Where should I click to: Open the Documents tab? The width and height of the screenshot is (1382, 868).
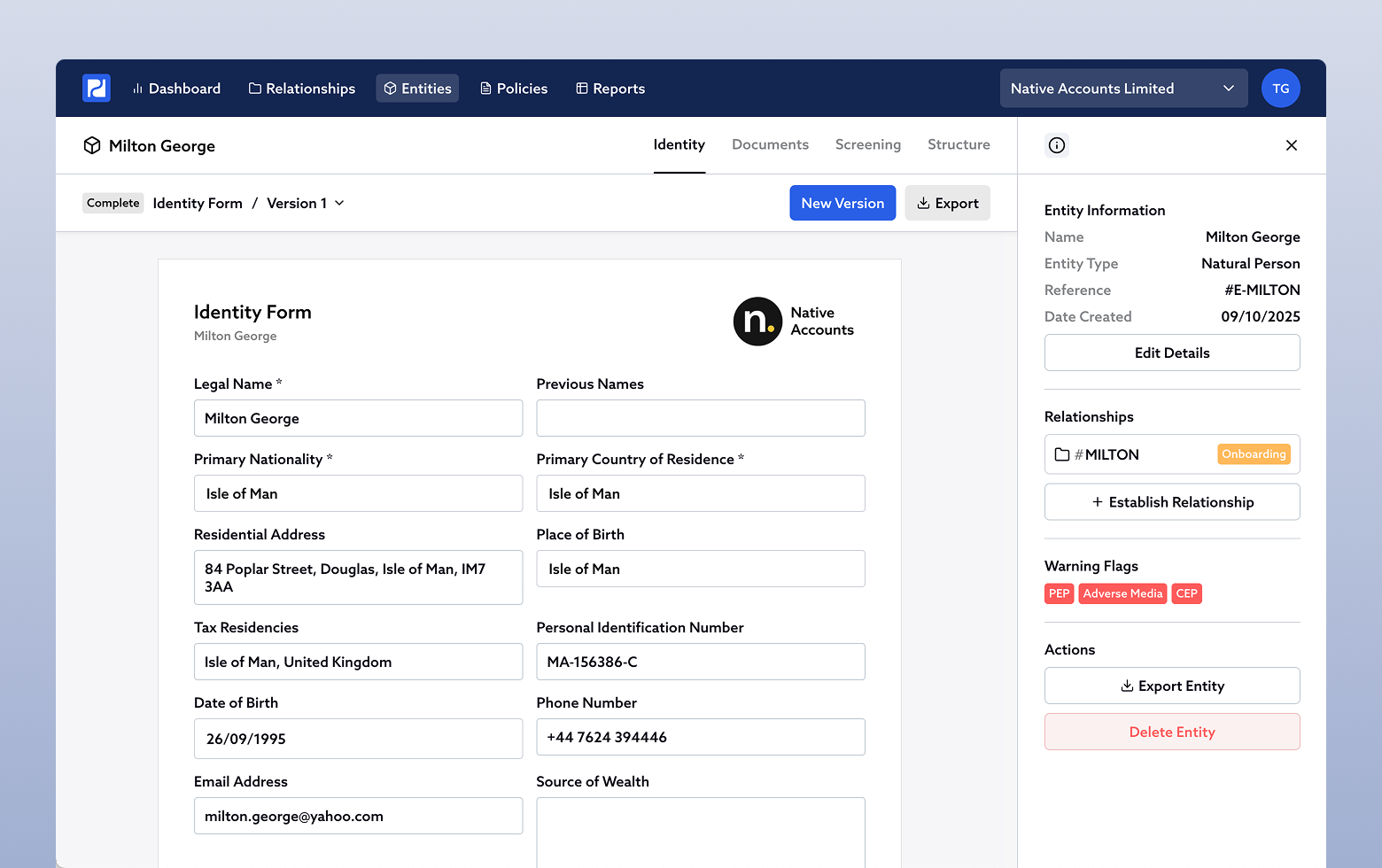click(x=770, y=144)
